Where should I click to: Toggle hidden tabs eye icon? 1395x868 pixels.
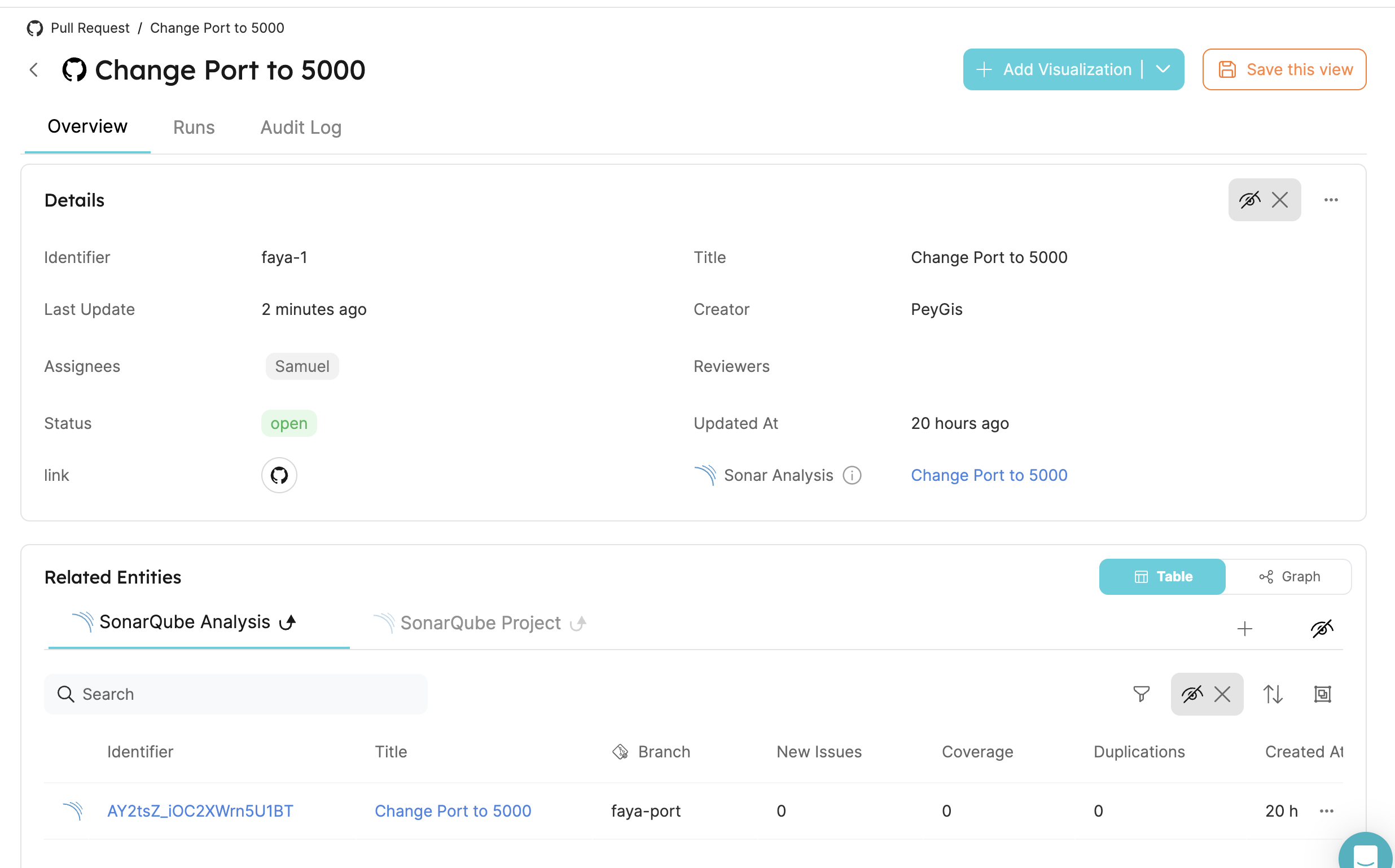(x=1322, y=629)
